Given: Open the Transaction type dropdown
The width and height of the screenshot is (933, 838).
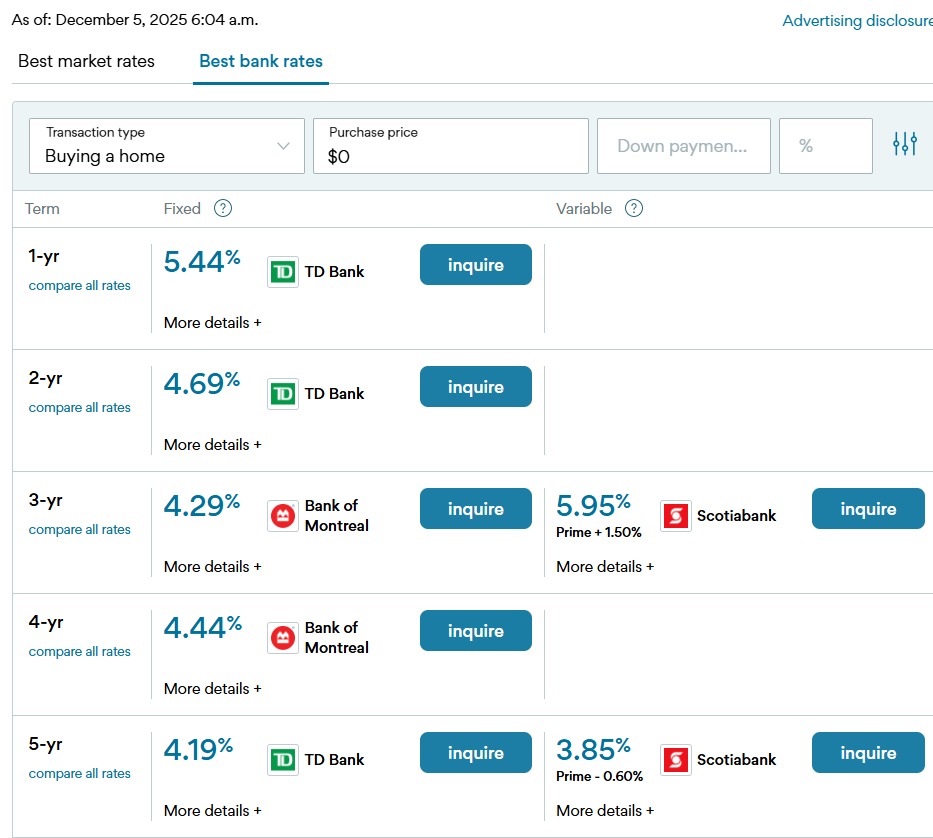Looking at the screenshot, I should tap(167, 146).
